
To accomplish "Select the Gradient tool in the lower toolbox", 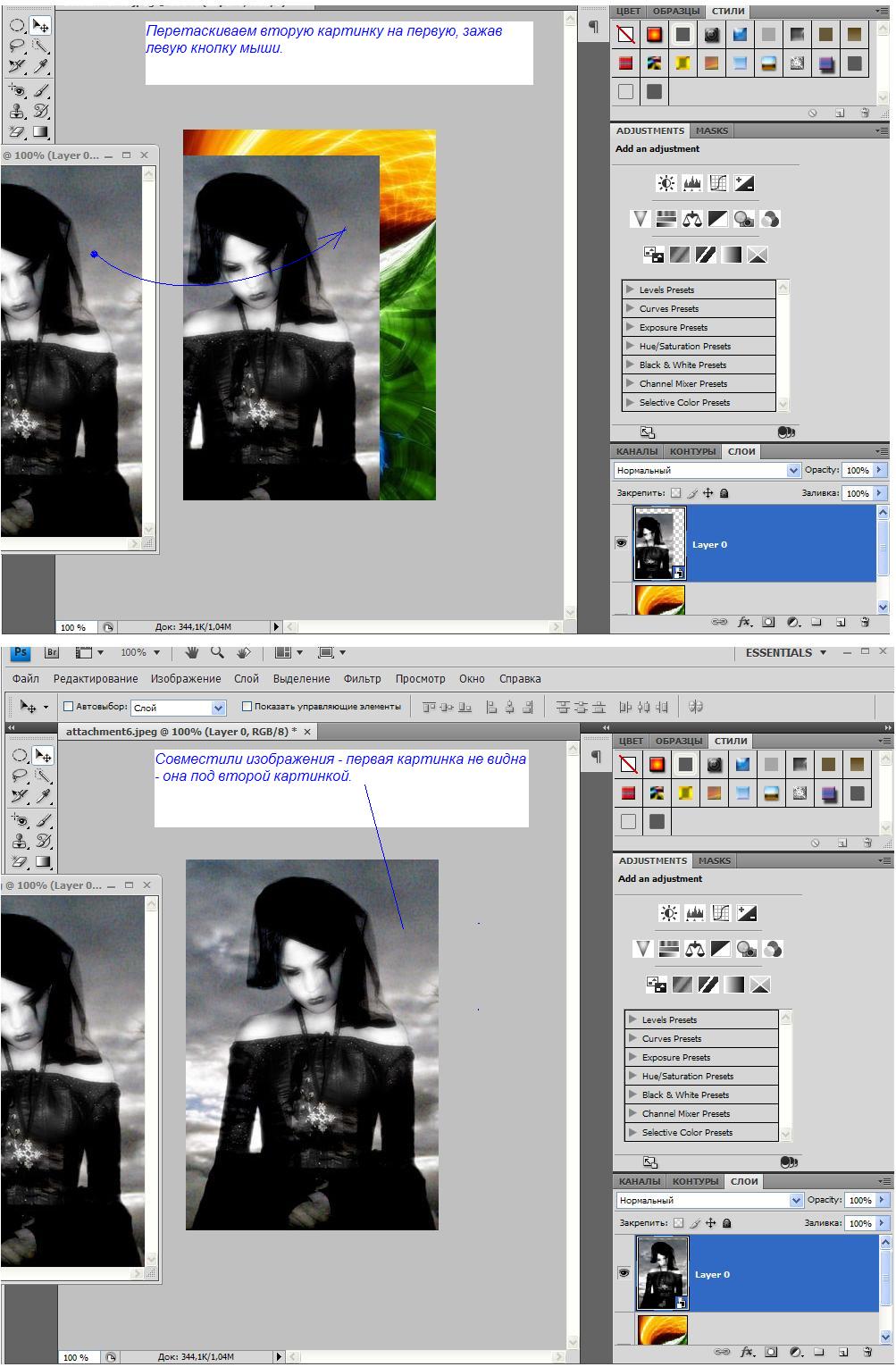I will [x=41, y=861].
